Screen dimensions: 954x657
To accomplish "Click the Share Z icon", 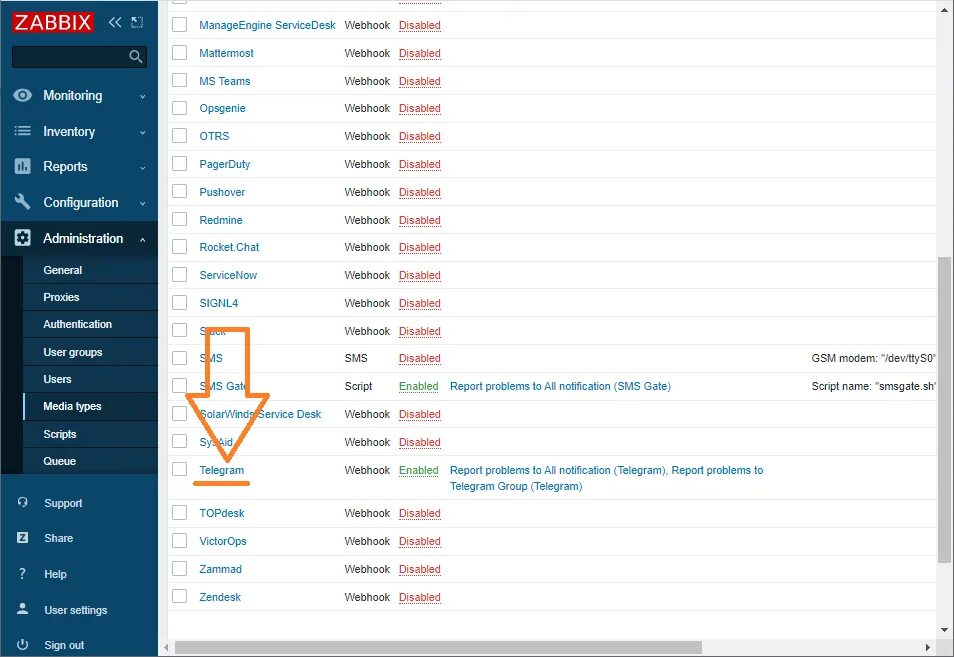I will click(x=23, y=538).
